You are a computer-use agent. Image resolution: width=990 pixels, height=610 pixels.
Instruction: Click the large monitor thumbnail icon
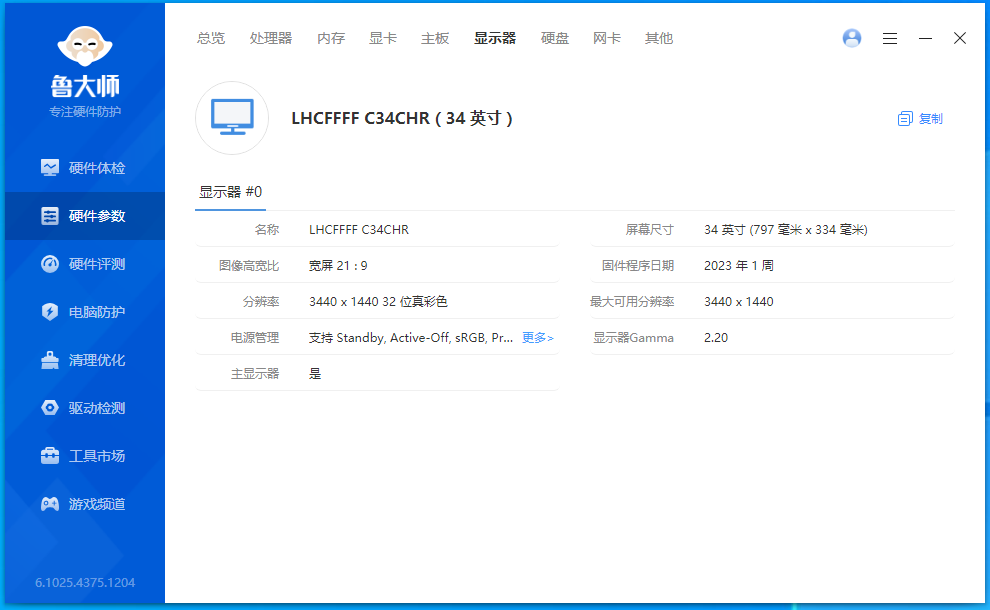[x=232, y=118]
